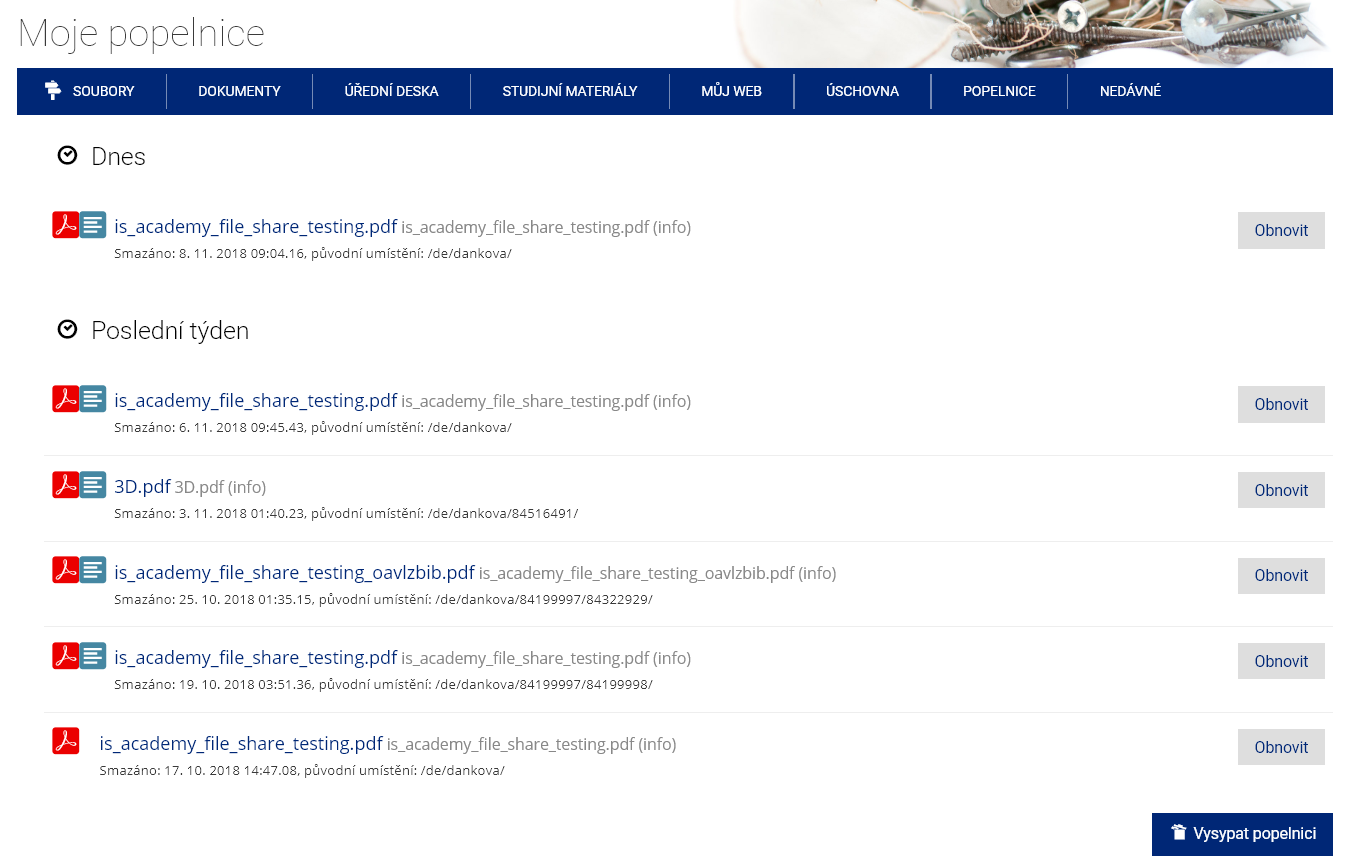Viewport: 1360px width, 866px height.
Task: Click the (info) link next to 3D.pdf
Action: coord(247,487)
